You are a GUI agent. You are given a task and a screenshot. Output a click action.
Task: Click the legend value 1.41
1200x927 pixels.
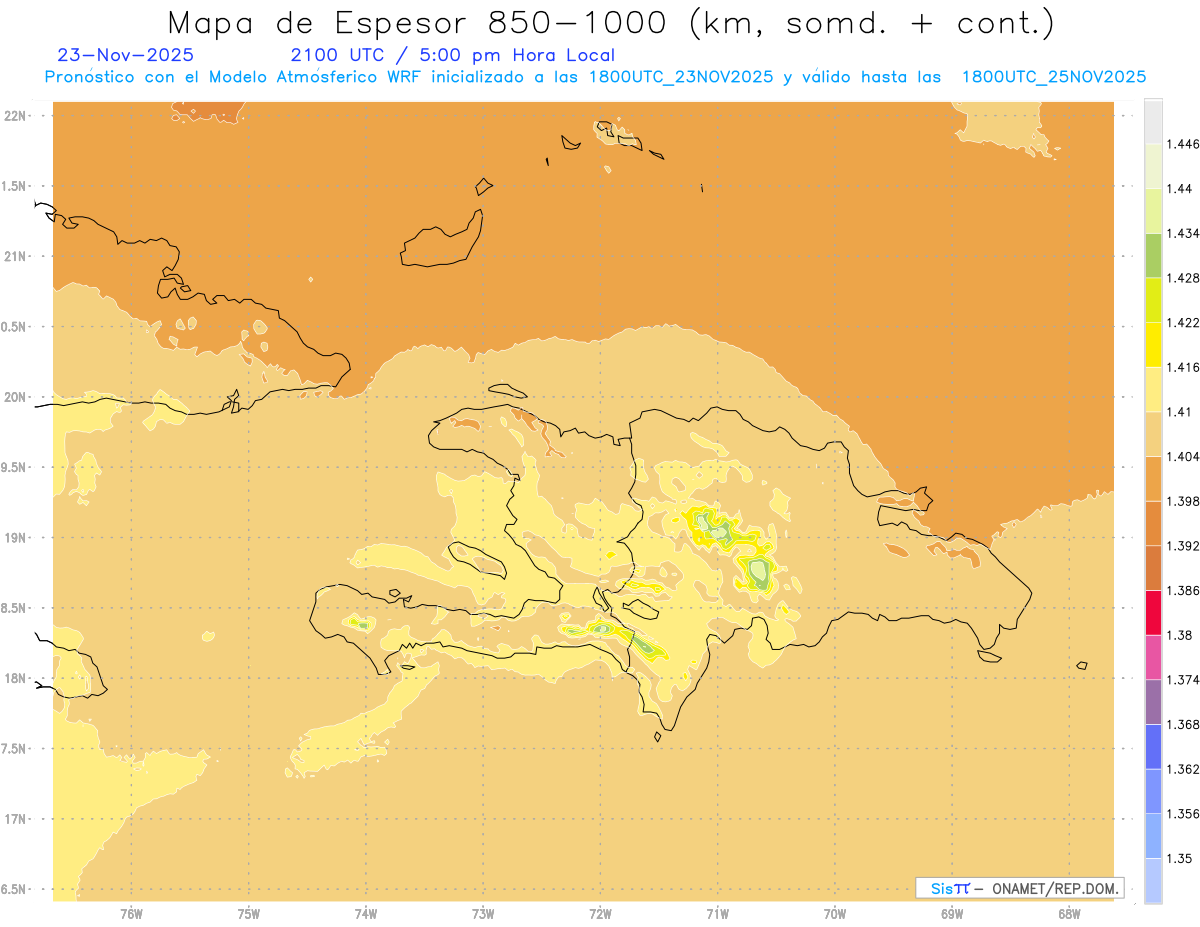point(1179,411)
